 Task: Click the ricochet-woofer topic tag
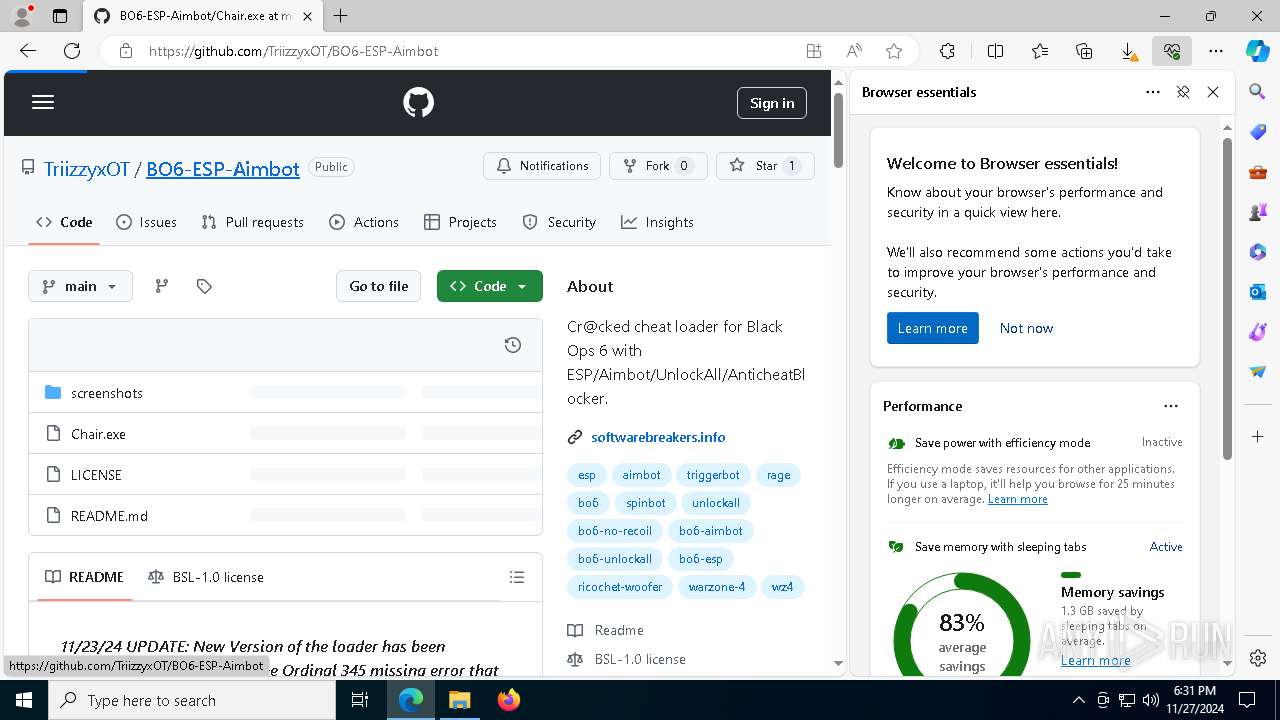[620, 587]
